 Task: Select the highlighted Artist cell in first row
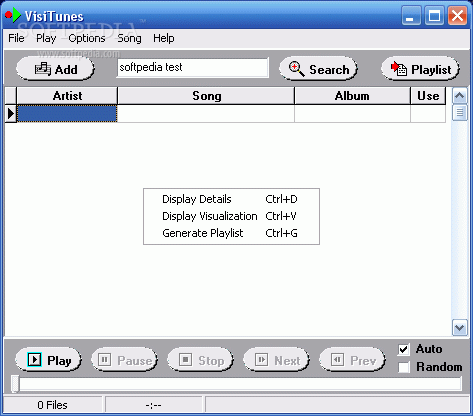point(67,114)
